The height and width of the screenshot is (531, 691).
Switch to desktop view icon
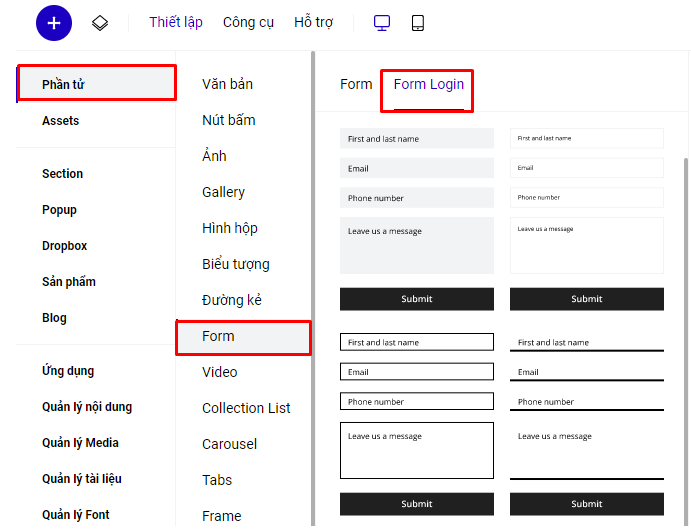[382, 23]
